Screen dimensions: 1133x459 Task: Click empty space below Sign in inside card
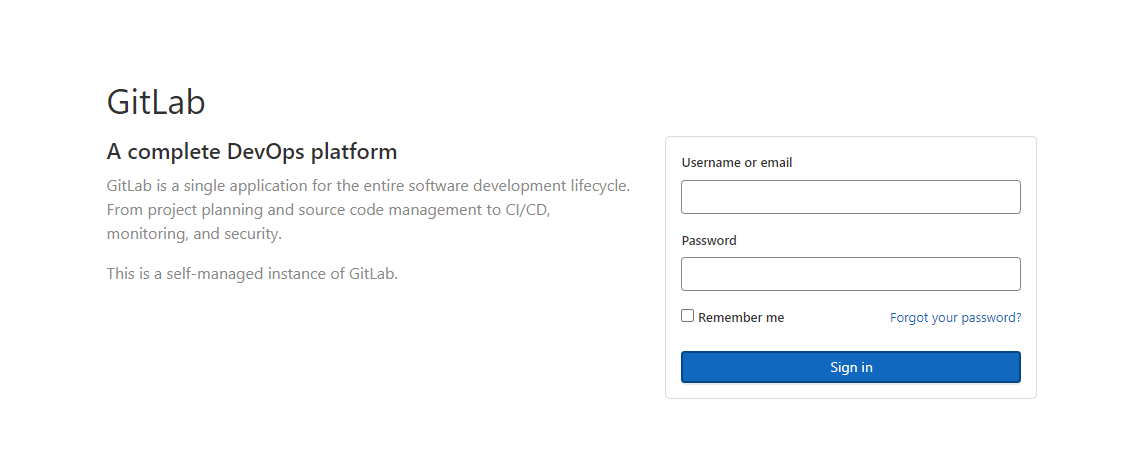coord(850,390)
